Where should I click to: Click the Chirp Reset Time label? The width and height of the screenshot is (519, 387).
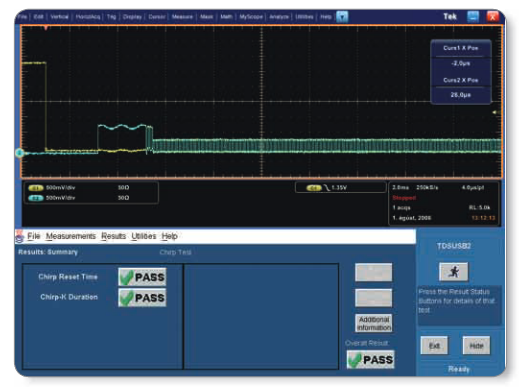tap(68, 277)
